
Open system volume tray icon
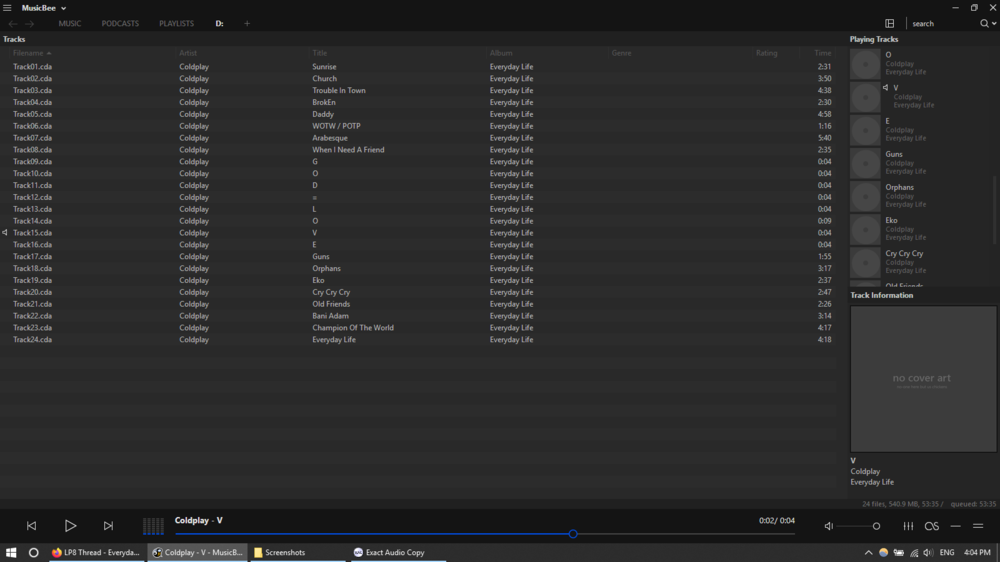[x=928, y=553]
